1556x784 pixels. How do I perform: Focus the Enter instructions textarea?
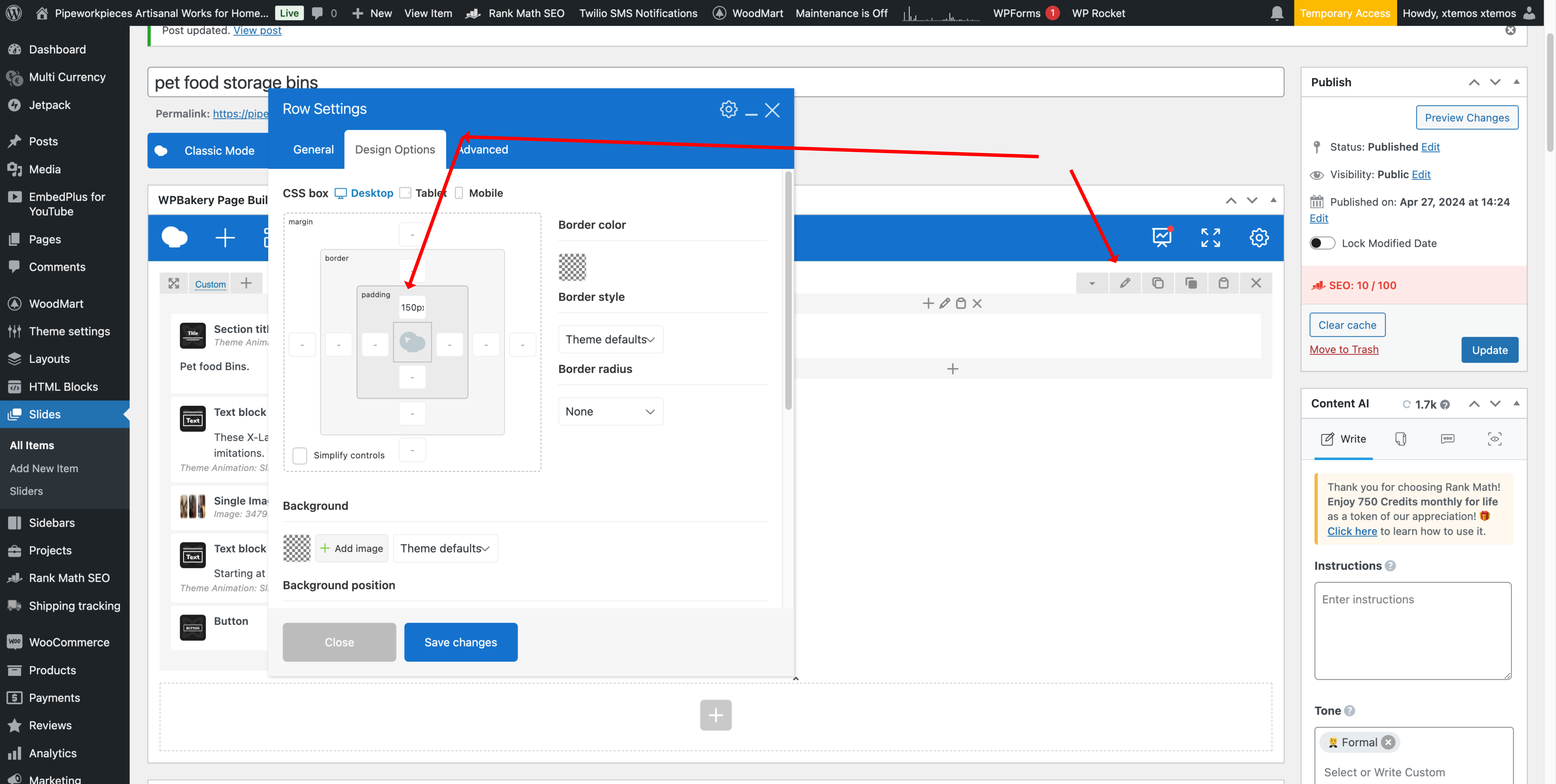pos(1413,631)
